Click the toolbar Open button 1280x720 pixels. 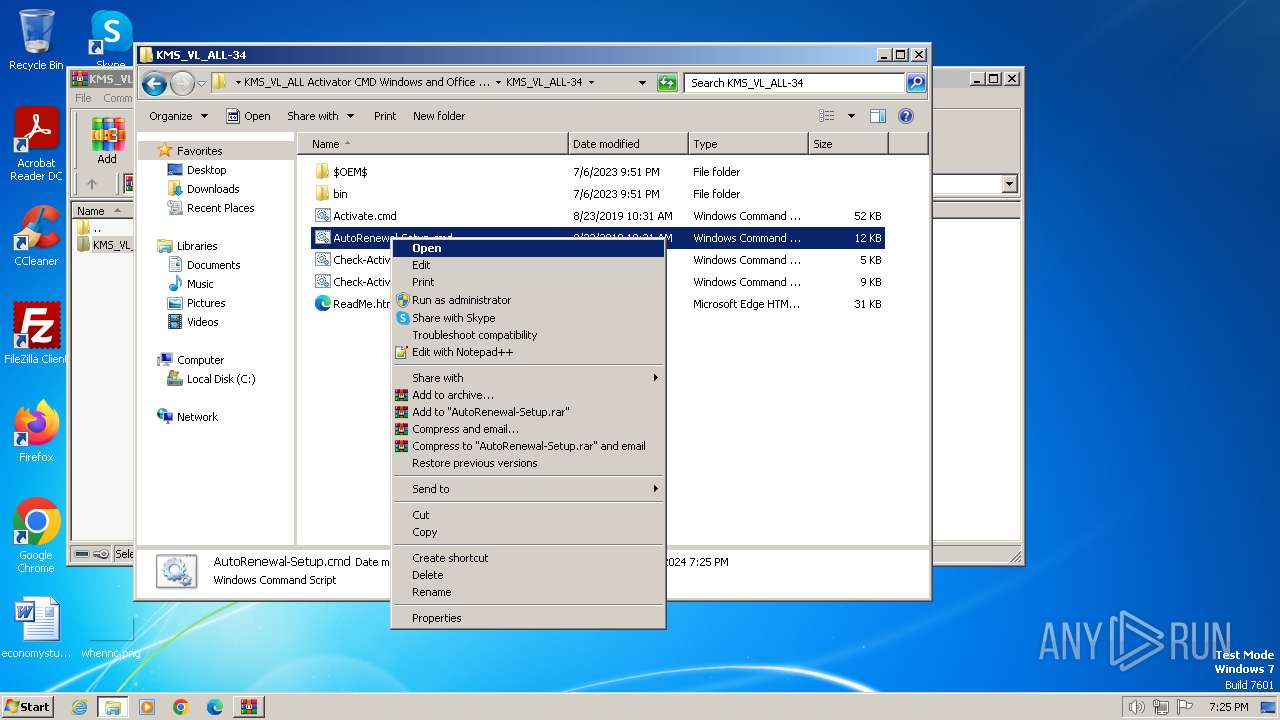248,116
